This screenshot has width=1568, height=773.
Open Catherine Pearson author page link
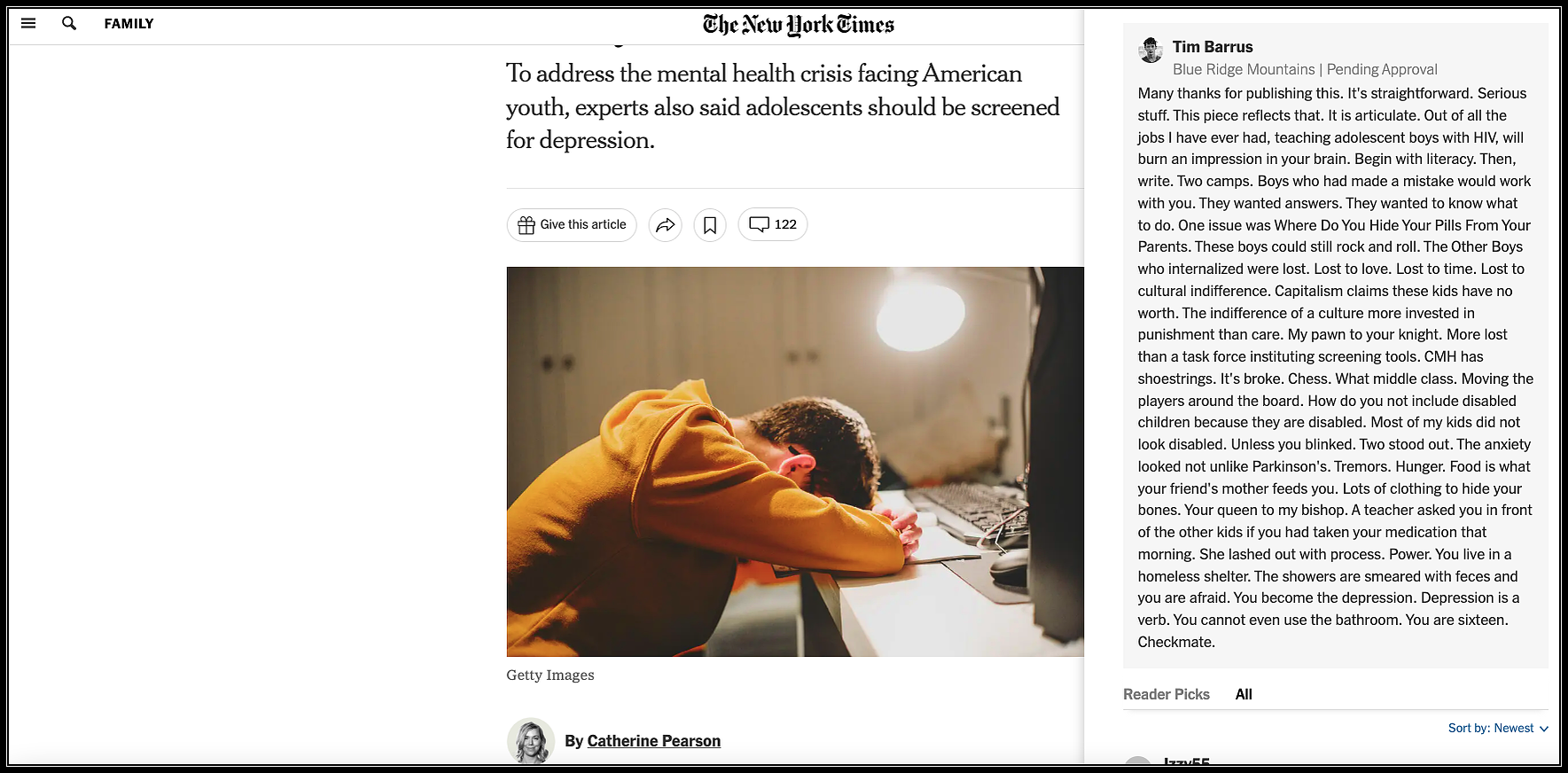point(653,741)
